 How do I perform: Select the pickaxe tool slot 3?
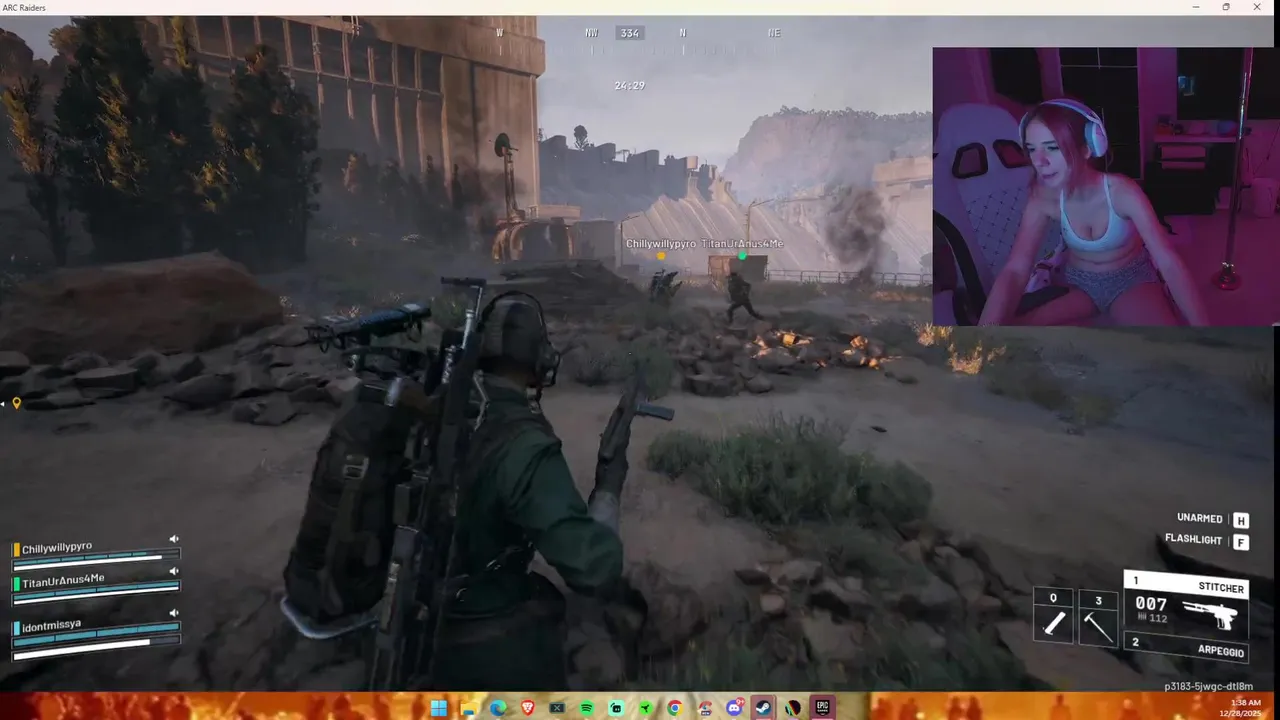tap(1099, 618)
